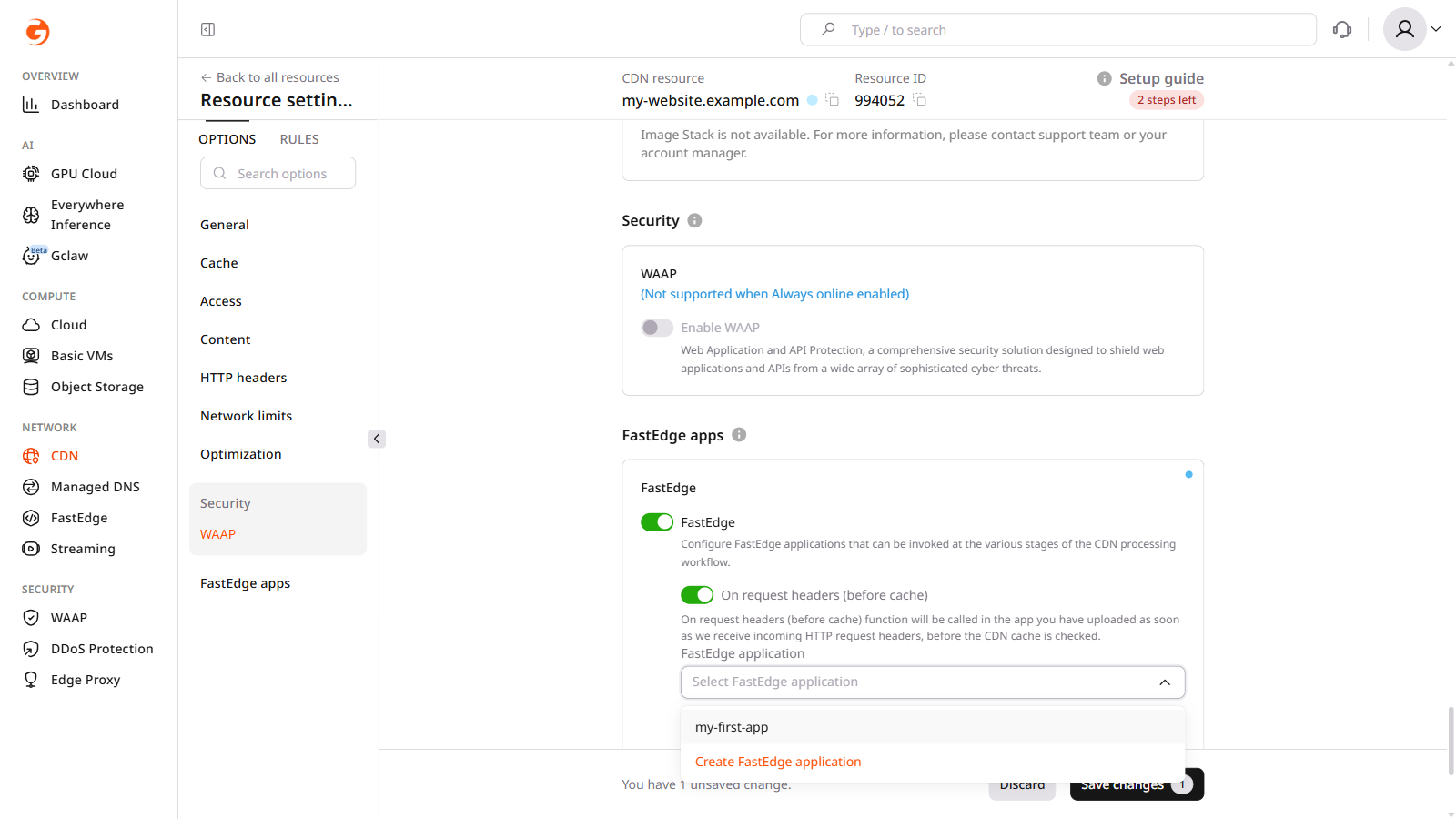The image size is (1456, 819).
Task: Click the Security section info icon
Action: point(694,220)
